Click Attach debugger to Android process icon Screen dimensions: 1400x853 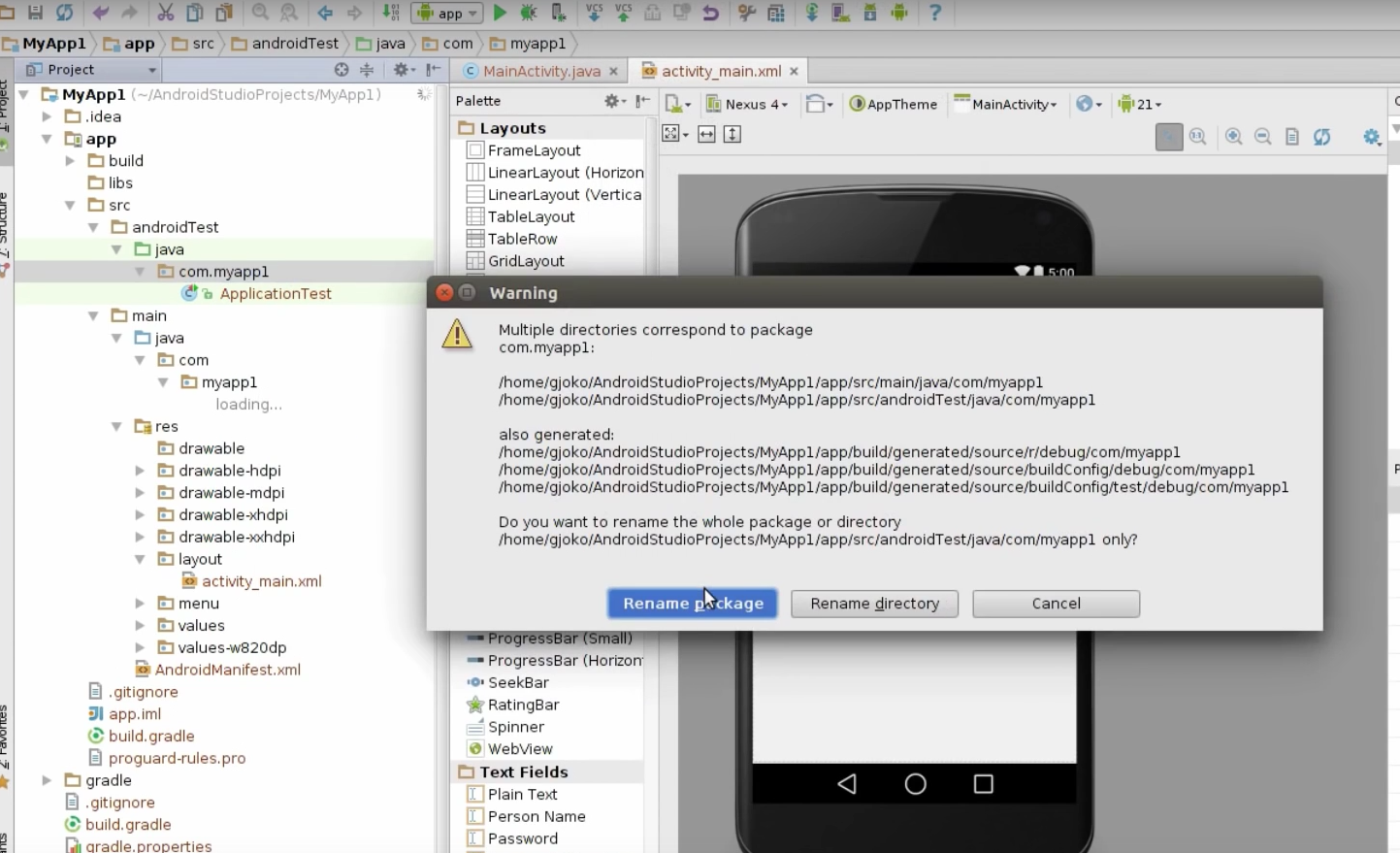[x=559, y=13]
